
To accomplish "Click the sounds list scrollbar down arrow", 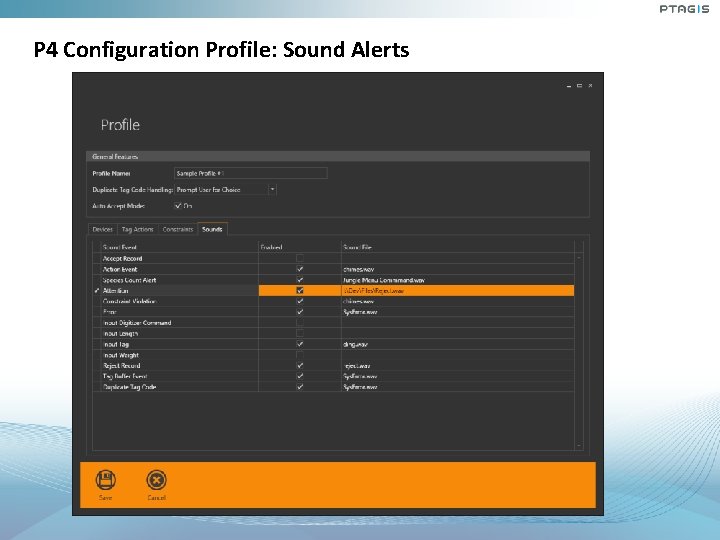I will 579,445.
